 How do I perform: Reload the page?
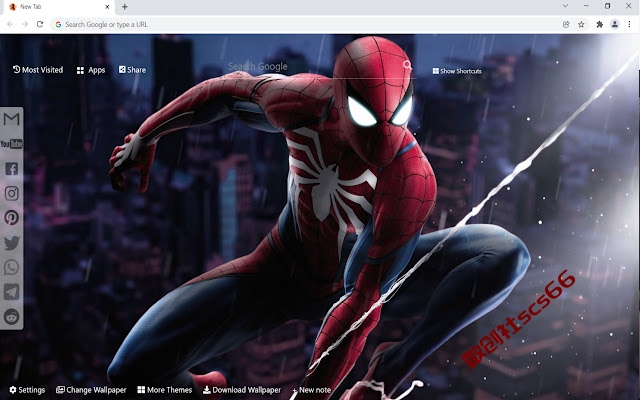coord(40,24)
